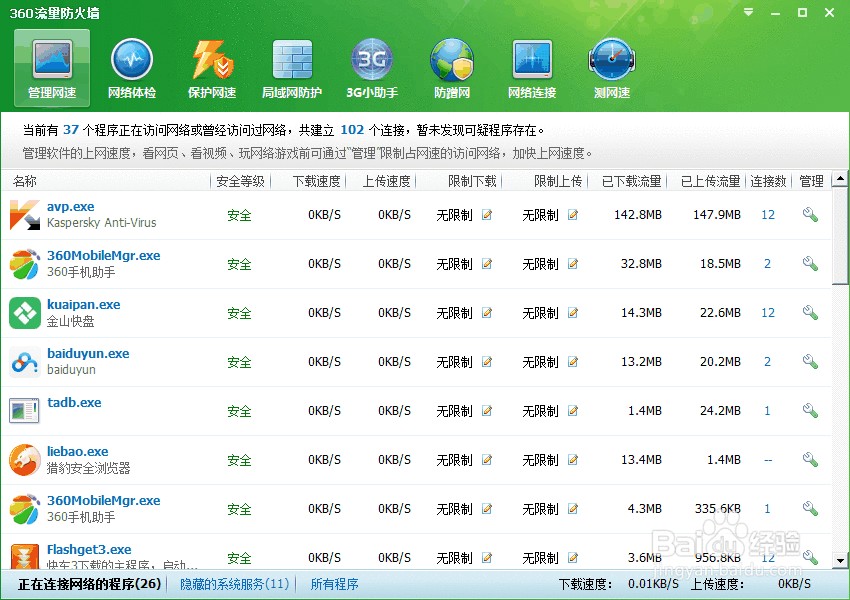Screen dimensions: 850x600
Task: Open the 防蹭网 anti-freeloading tool
Action: (451, 67)
